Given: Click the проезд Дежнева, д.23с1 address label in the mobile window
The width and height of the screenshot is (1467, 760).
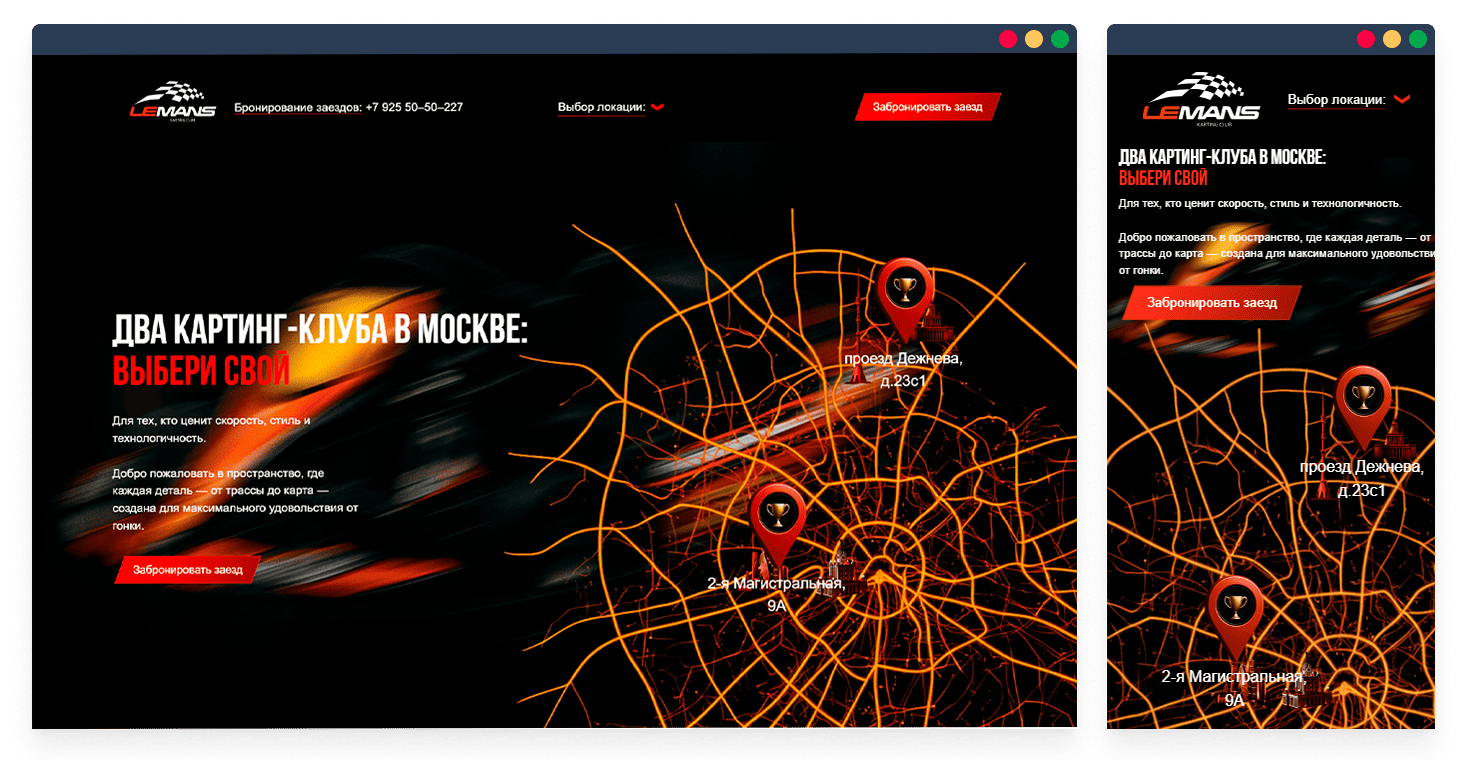Looking at the screenshot, I should (1361, 478).
